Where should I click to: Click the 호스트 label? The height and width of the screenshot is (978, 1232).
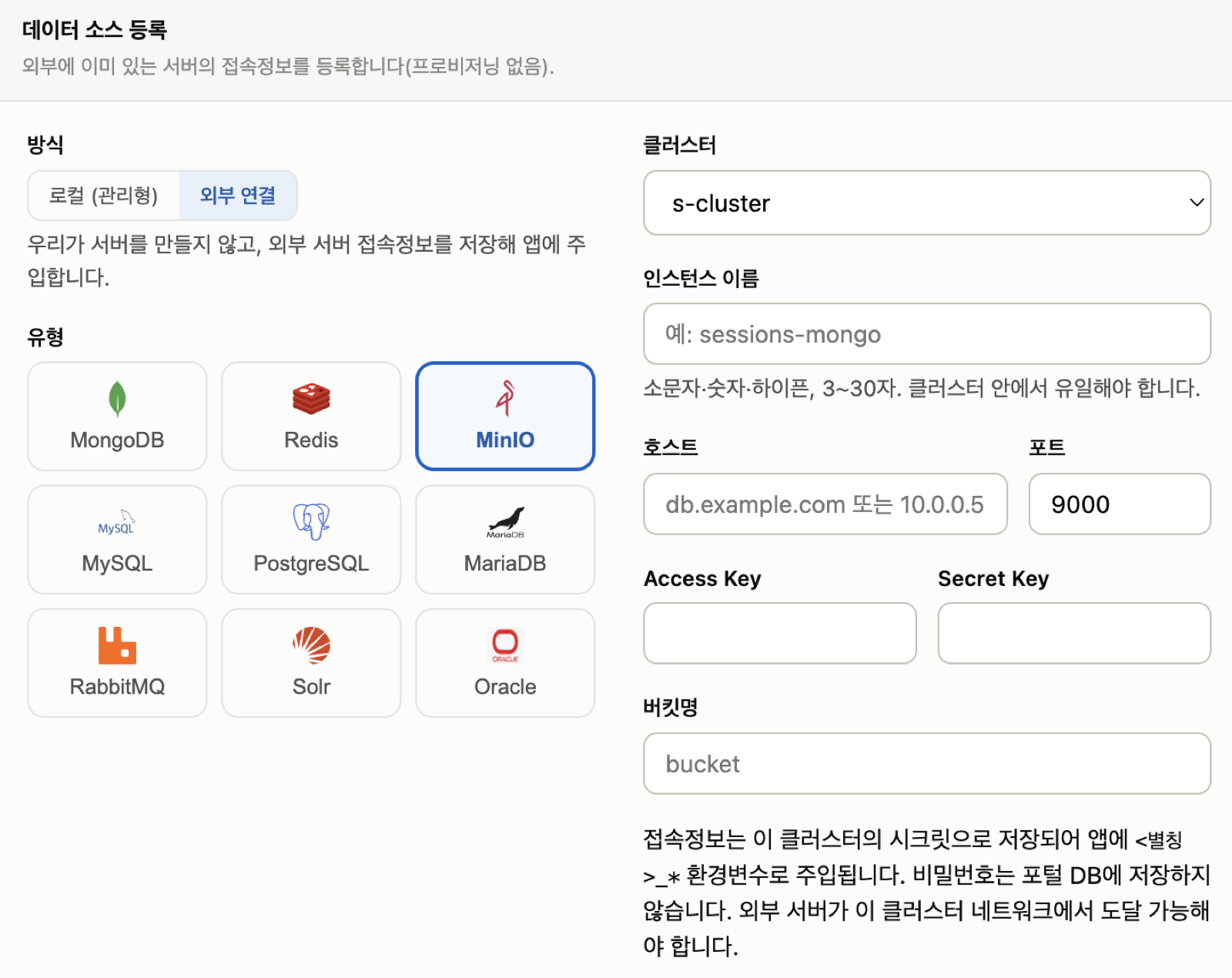pos(671,447)
